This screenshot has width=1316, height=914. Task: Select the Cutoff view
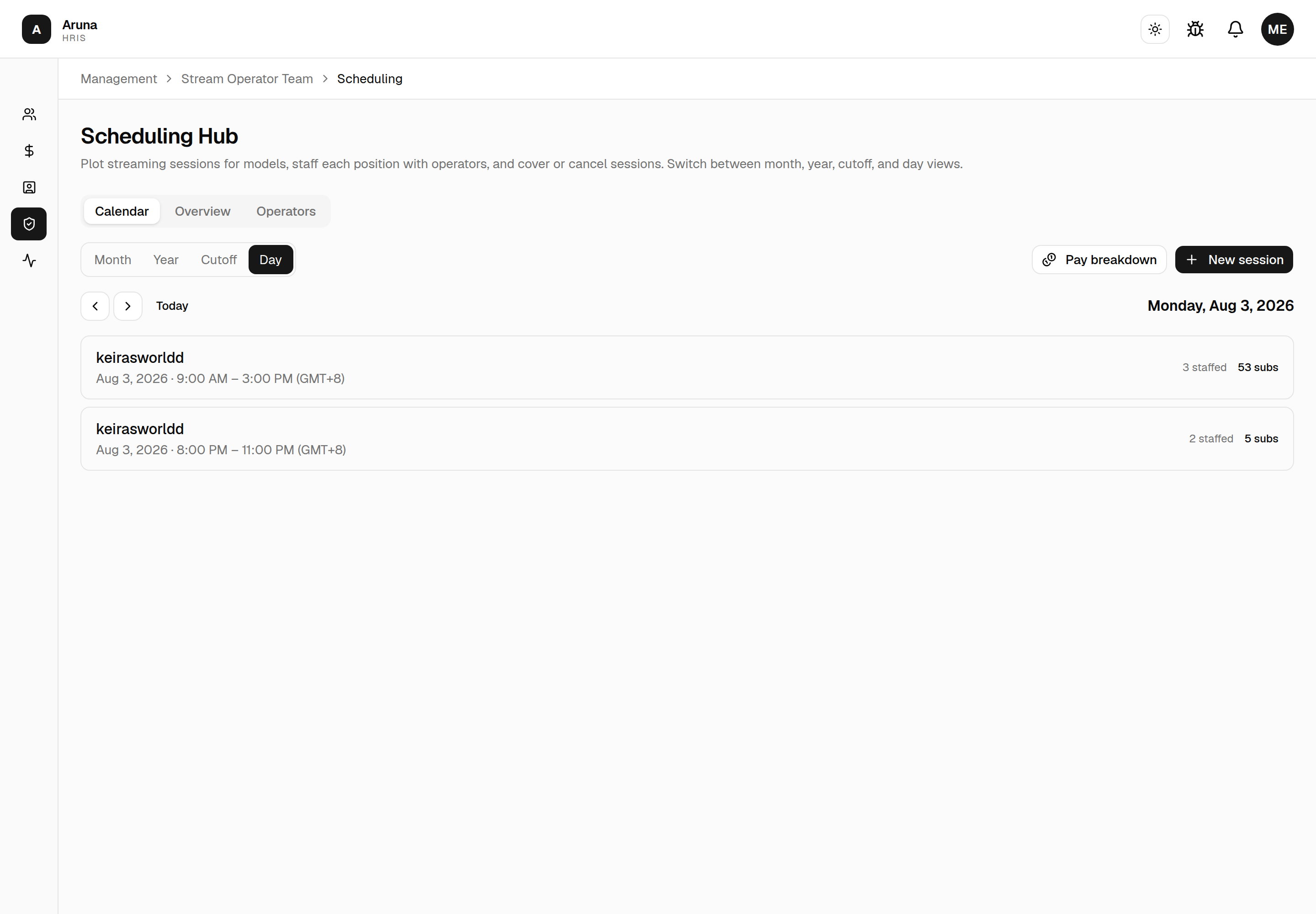[x=219, y=260]
